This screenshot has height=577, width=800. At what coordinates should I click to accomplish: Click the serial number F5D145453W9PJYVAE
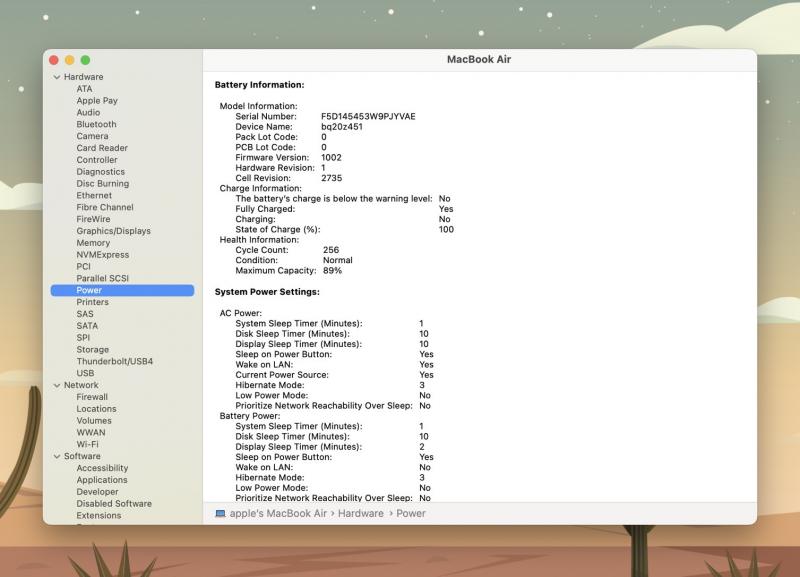pos(368,116)
